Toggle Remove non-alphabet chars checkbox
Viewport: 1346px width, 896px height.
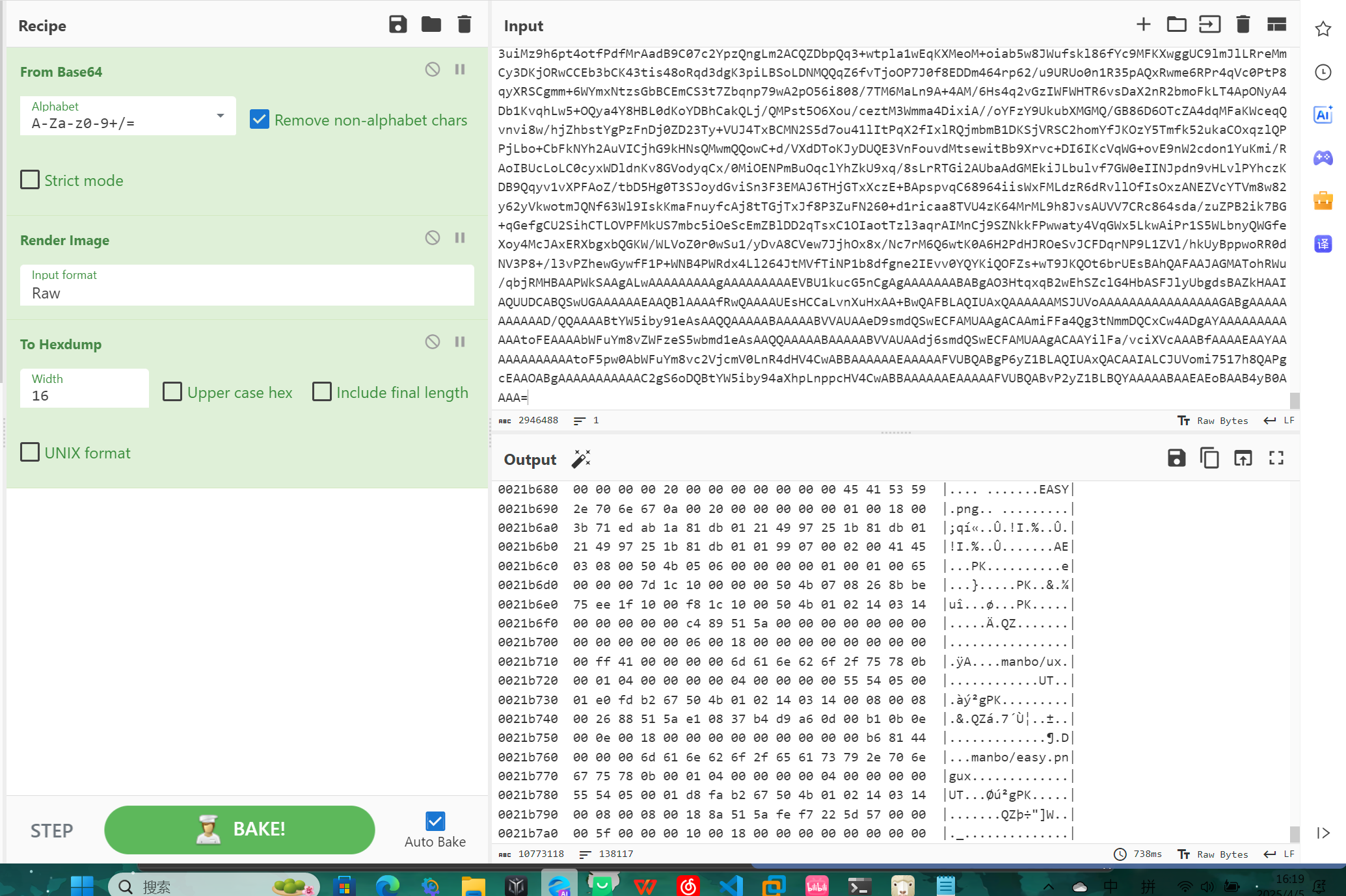pyautogui.click(x=260, y=120)
